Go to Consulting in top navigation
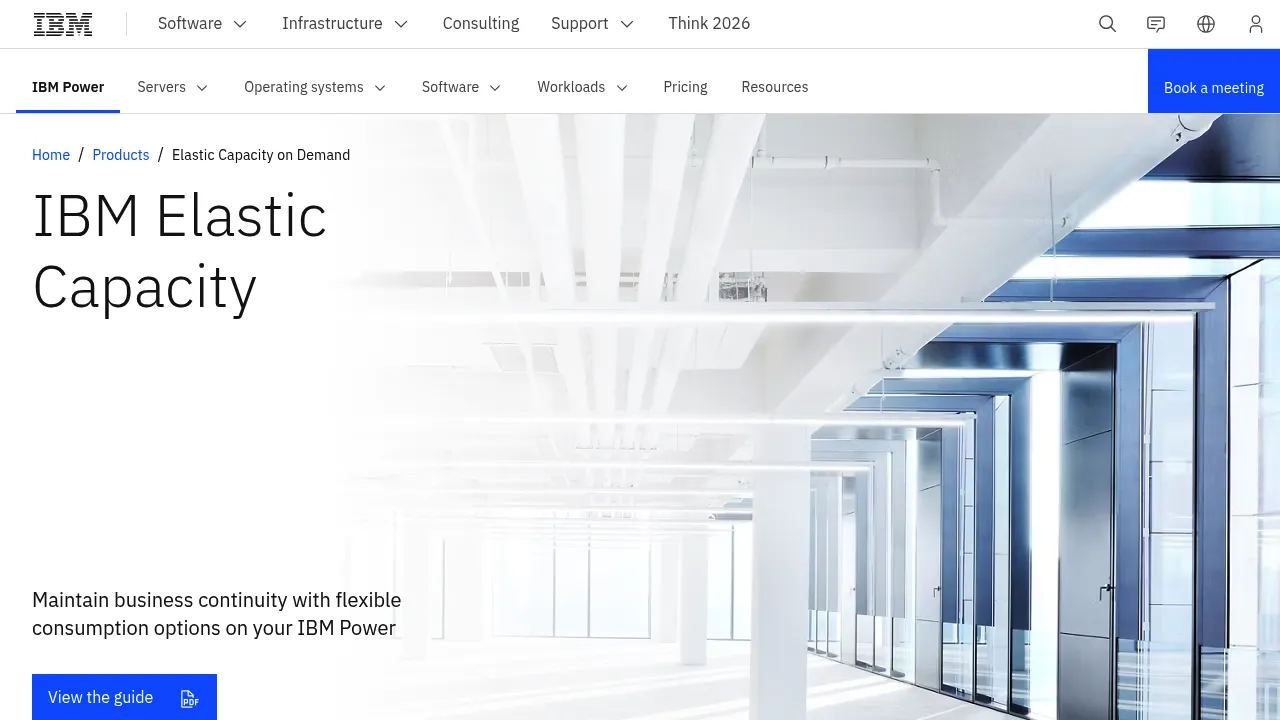The height and width of the screenshot is (720, 1280). coord(481,24)
